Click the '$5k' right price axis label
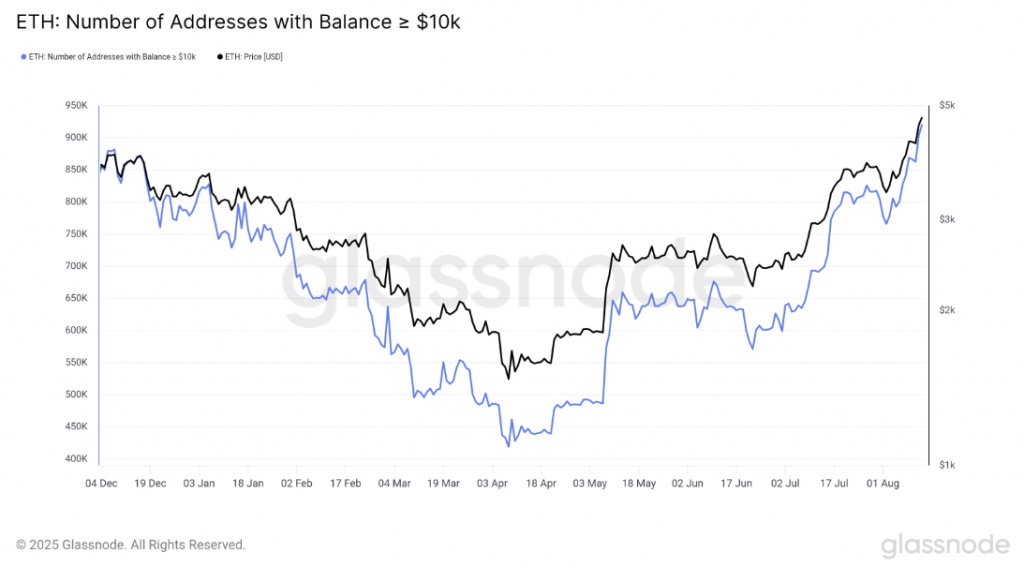This screenshot has height=568, width=1024. (948, 105)
